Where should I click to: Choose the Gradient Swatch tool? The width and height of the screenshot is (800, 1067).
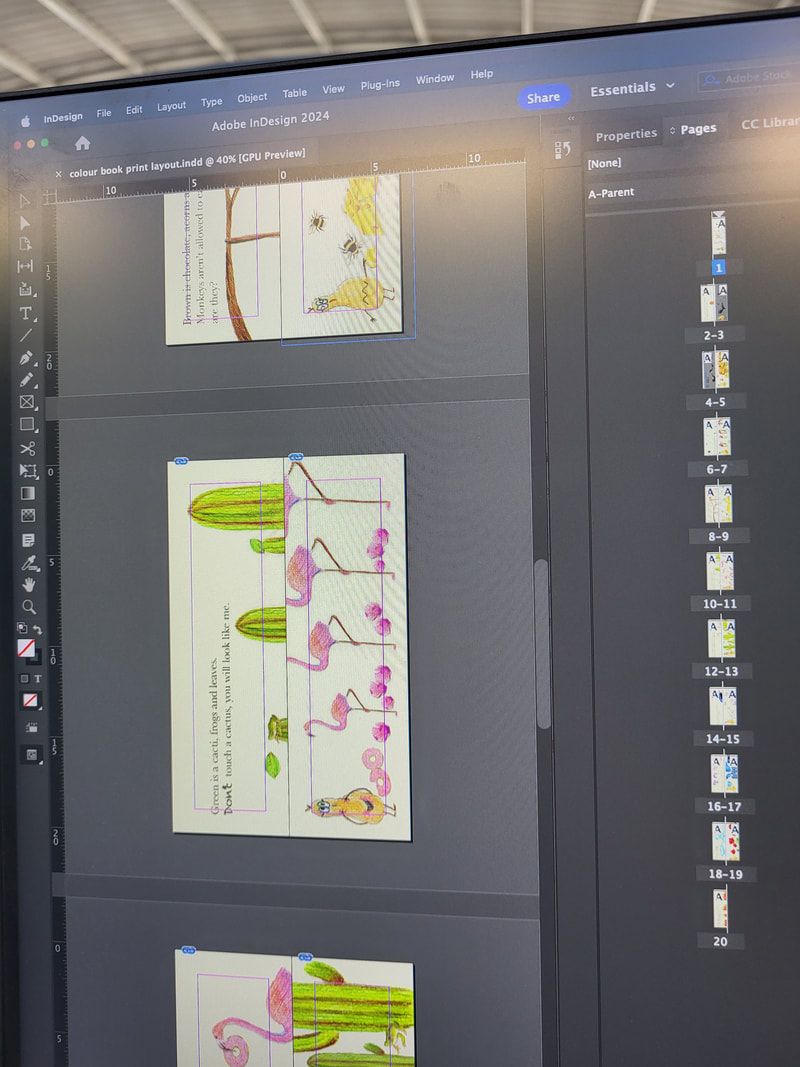(28, 493)
